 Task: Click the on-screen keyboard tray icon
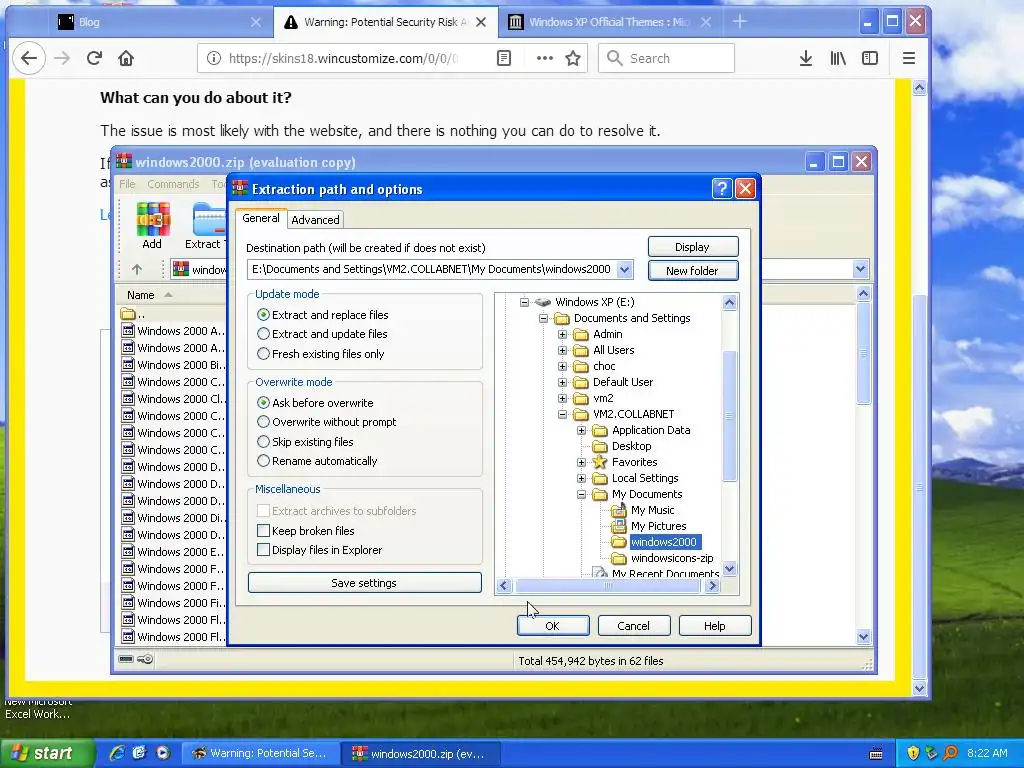876,754
